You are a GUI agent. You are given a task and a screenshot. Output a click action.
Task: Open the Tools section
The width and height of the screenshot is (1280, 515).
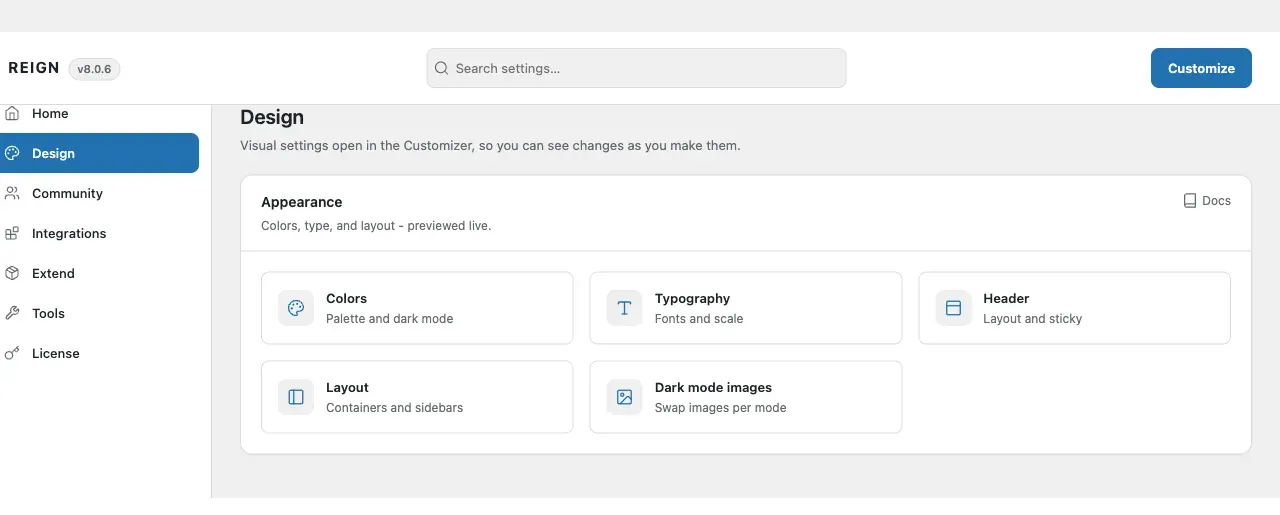coord(99,313)
